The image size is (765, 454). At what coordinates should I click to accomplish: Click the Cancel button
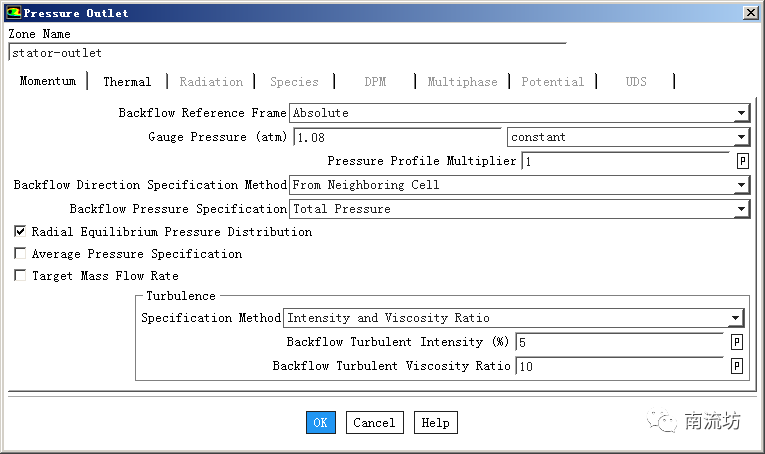[374, 423]
